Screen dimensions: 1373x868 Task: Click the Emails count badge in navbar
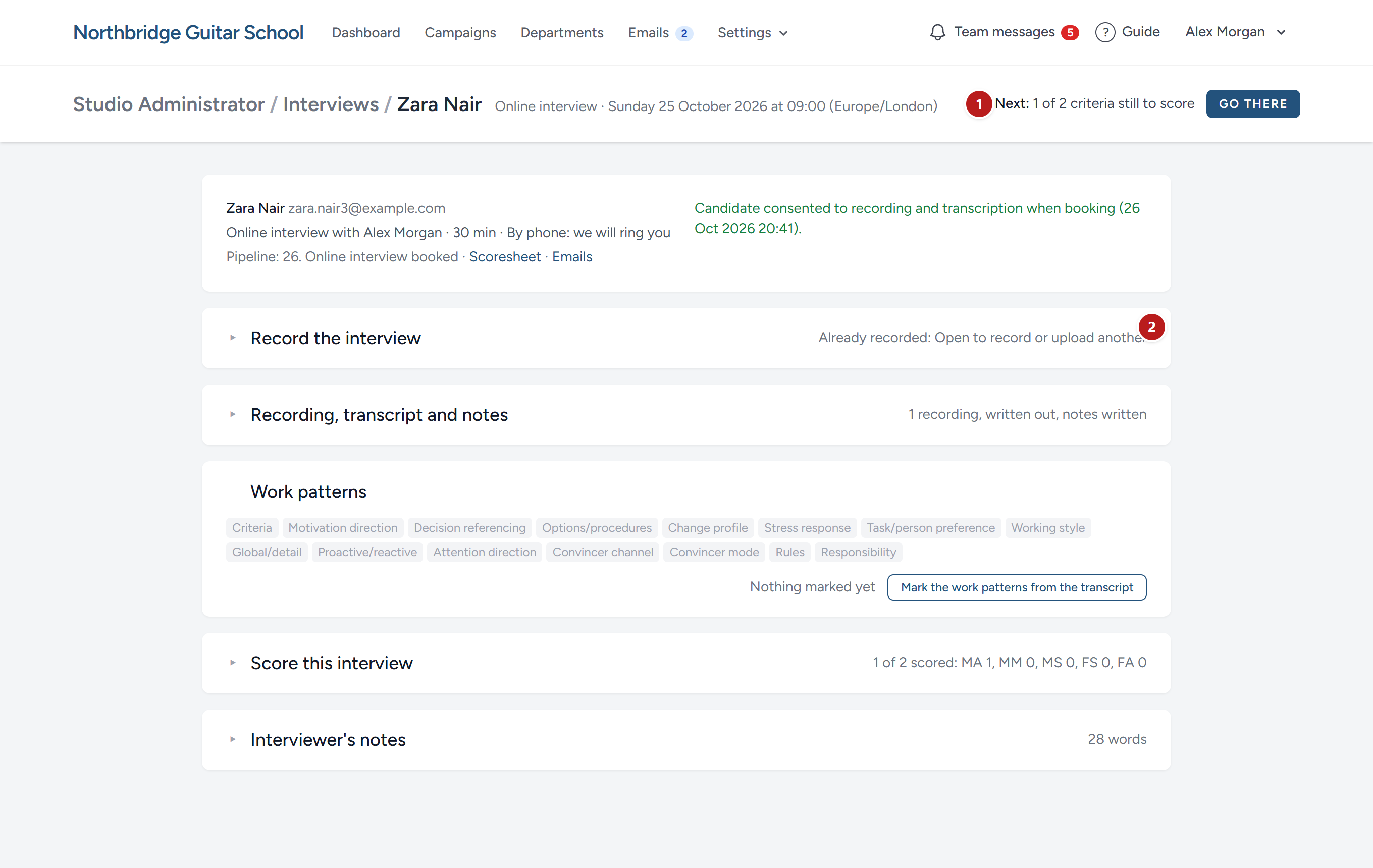[x=683, y=33]
